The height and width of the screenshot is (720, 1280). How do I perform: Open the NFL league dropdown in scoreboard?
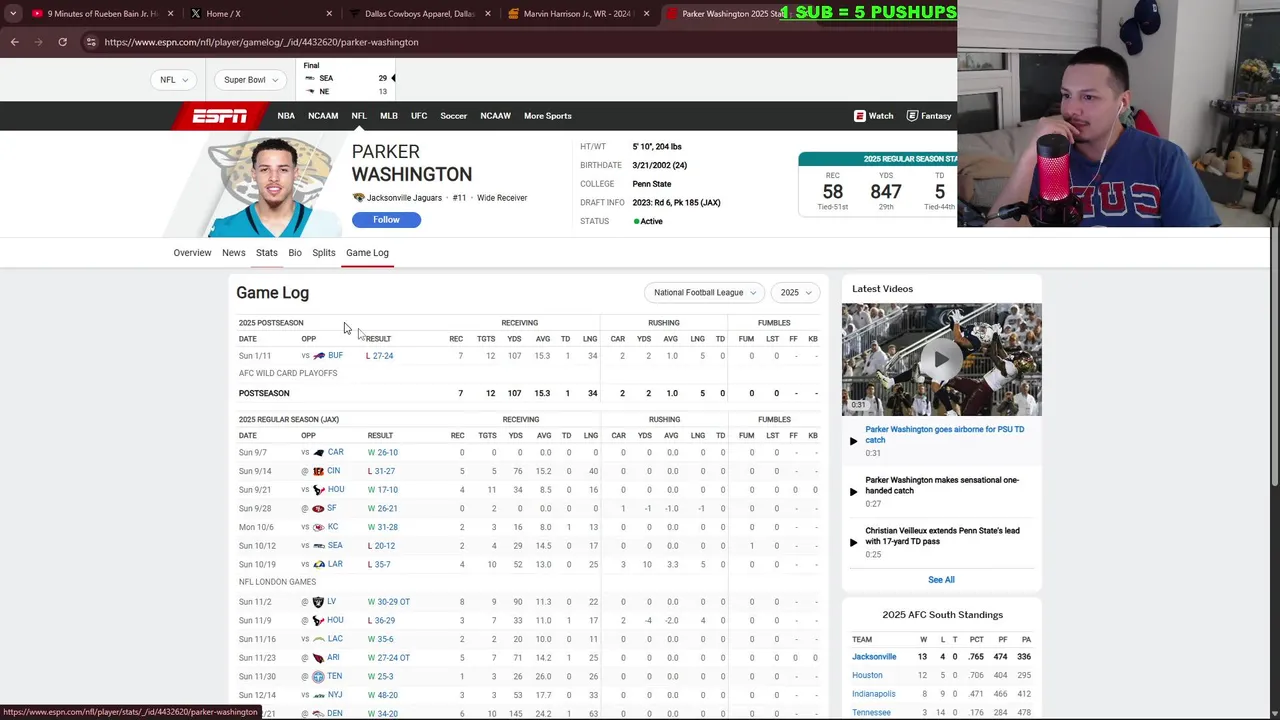[174, 80]
